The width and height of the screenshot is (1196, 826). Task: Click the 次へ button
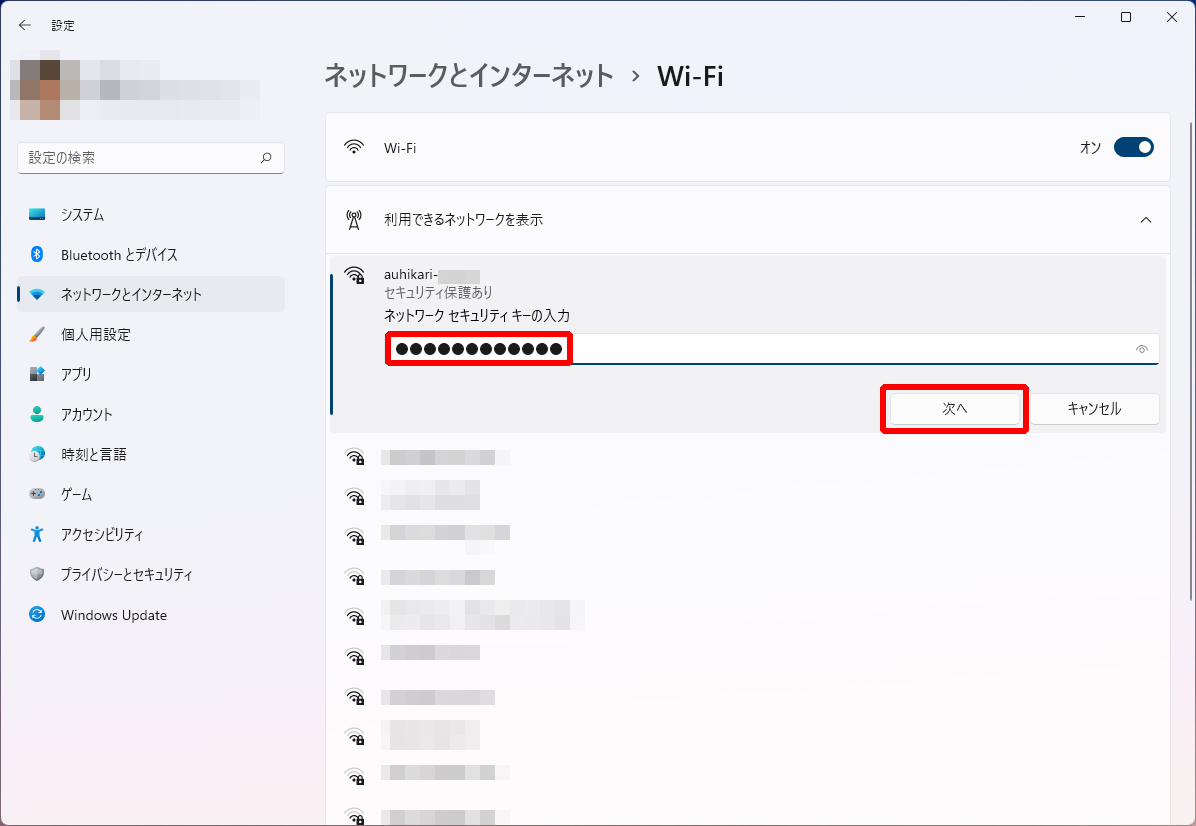coord(954,409)
